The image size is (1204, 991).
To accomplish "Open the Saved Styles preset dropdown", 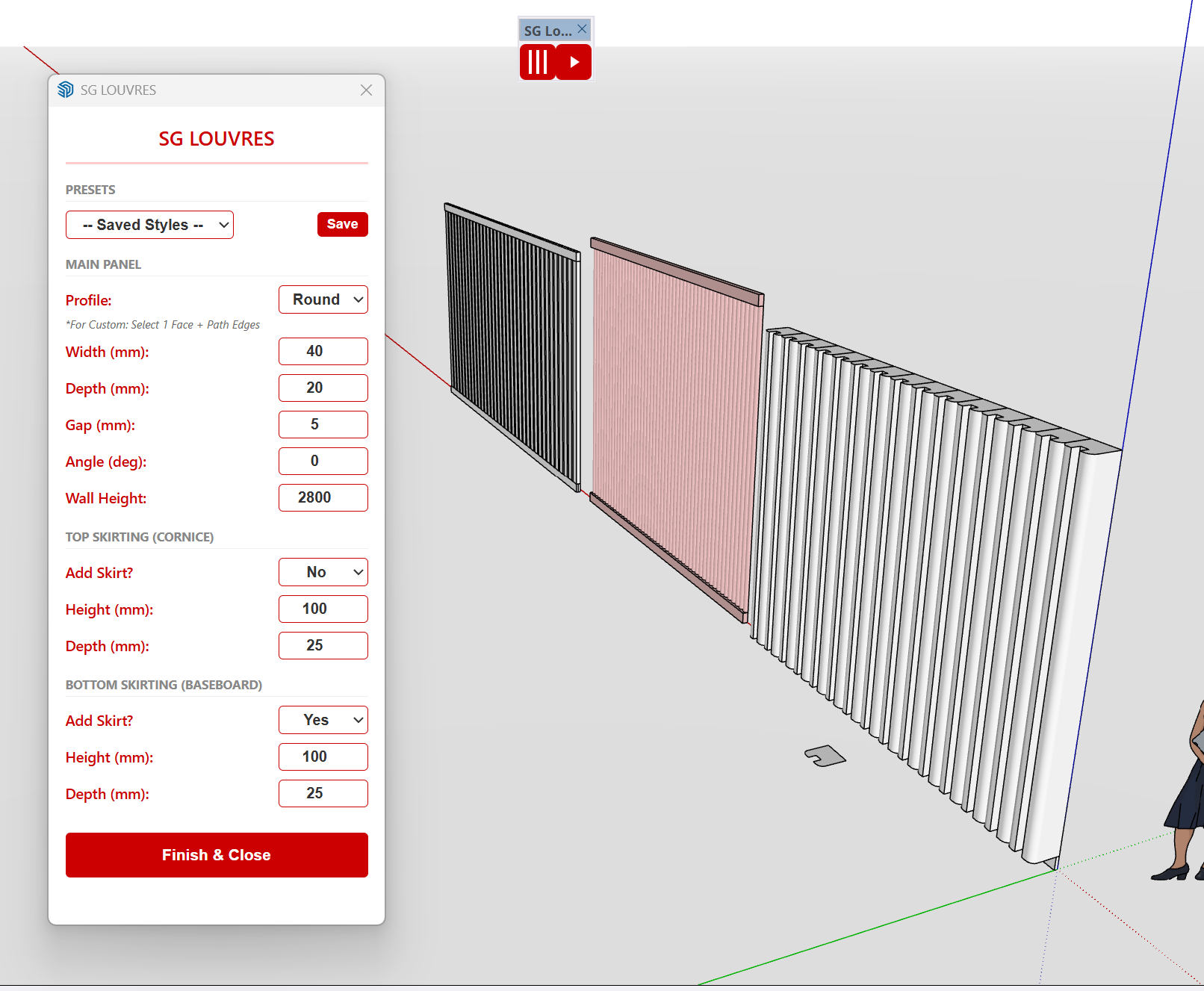I will point(149,225).
